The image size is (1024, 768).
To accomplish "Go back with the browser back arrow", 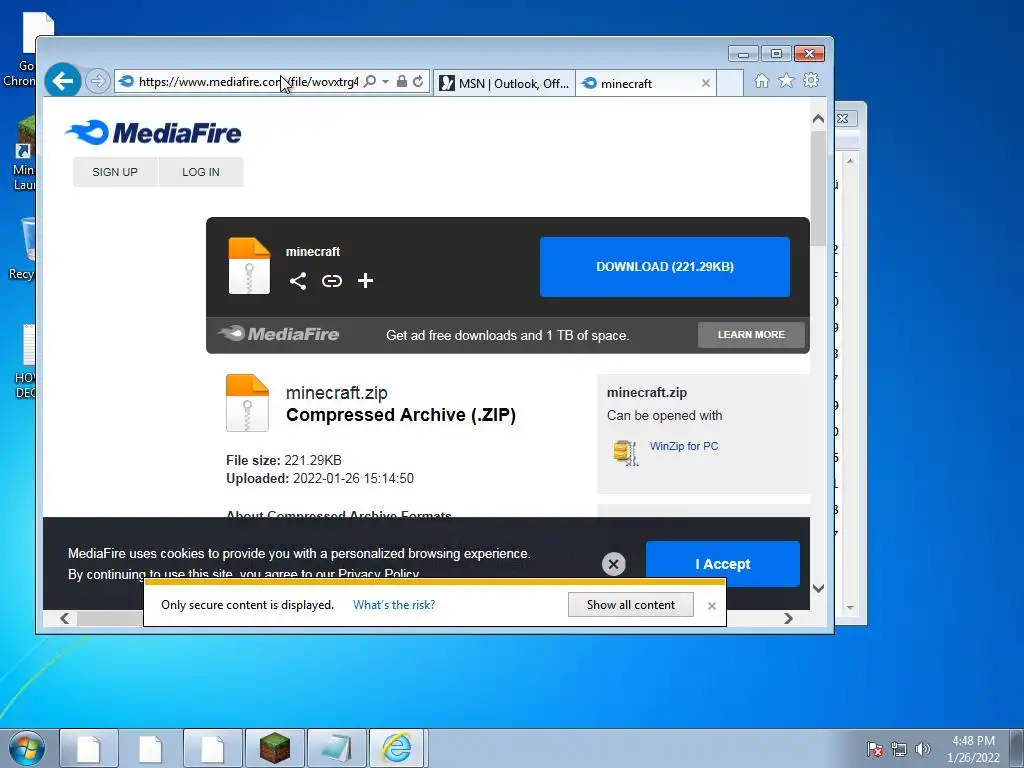I will (x=63, y=81).
